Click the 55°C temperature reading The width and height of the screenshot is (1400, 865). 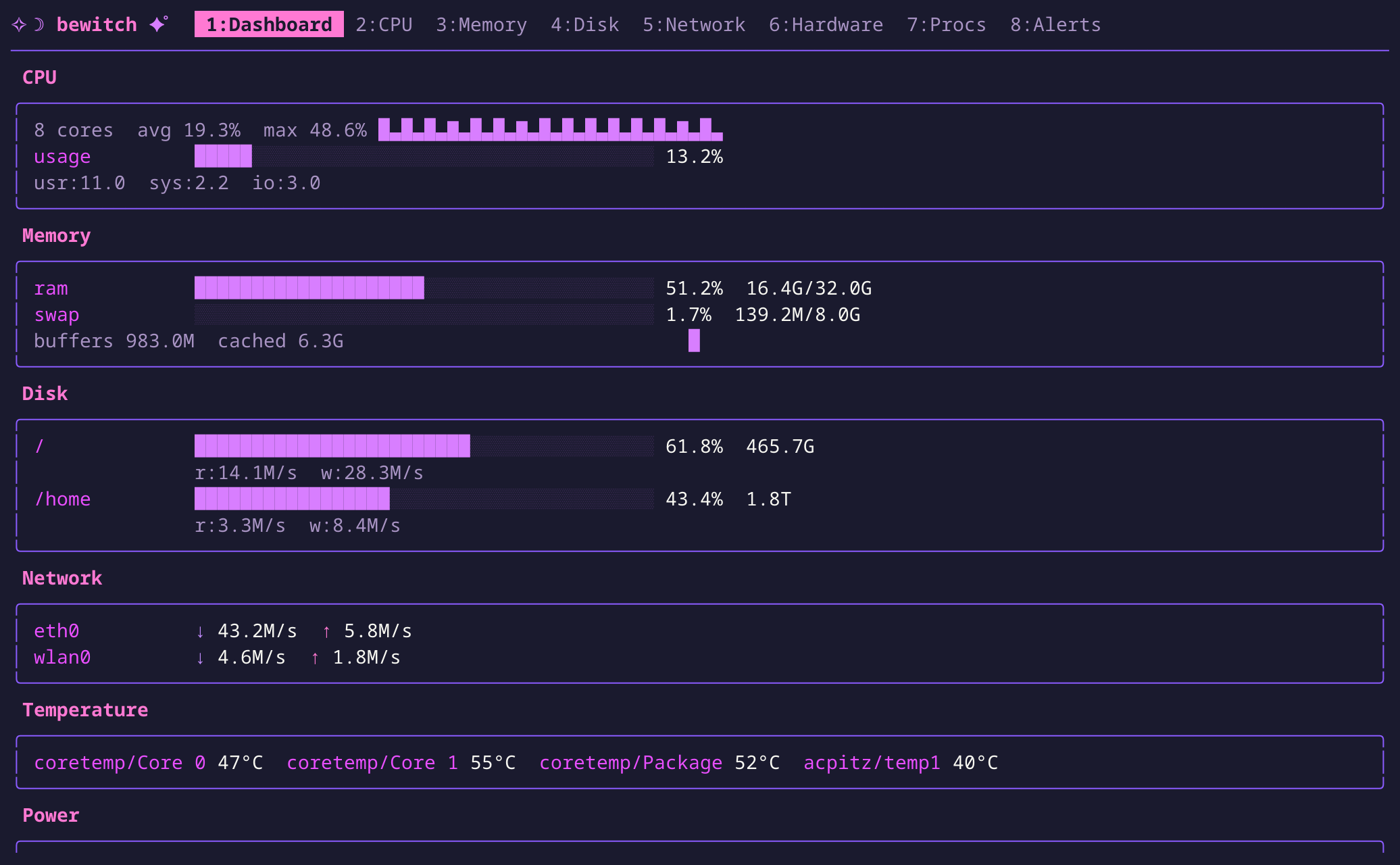tap(493, 762)
